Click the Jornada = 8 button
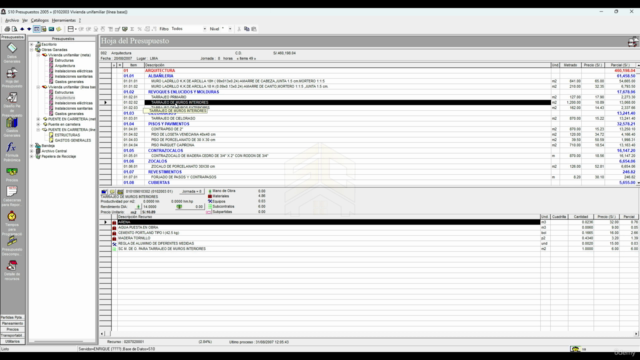Image resolution: width=640 pixels, height=360 pixels. pyautogui.click(x=191, y=191)
